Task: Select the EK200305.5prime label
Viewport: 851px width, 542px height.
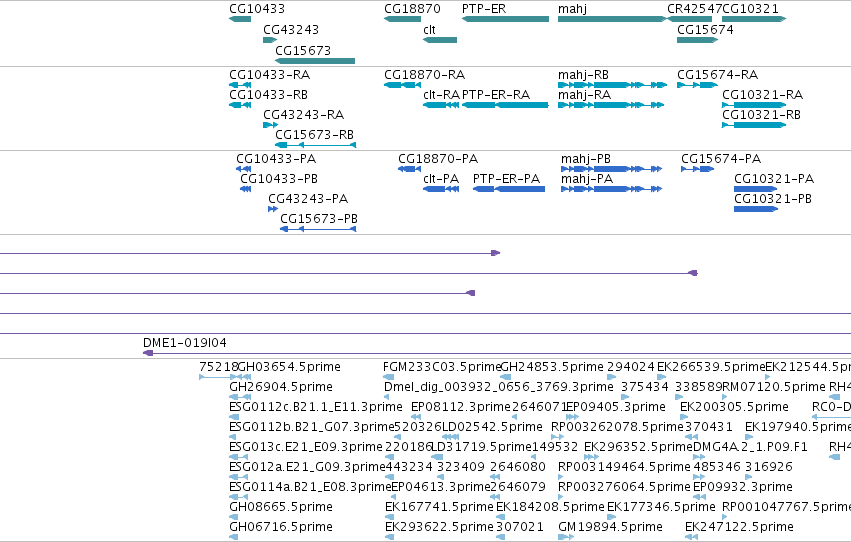Action: coord(734,407)
